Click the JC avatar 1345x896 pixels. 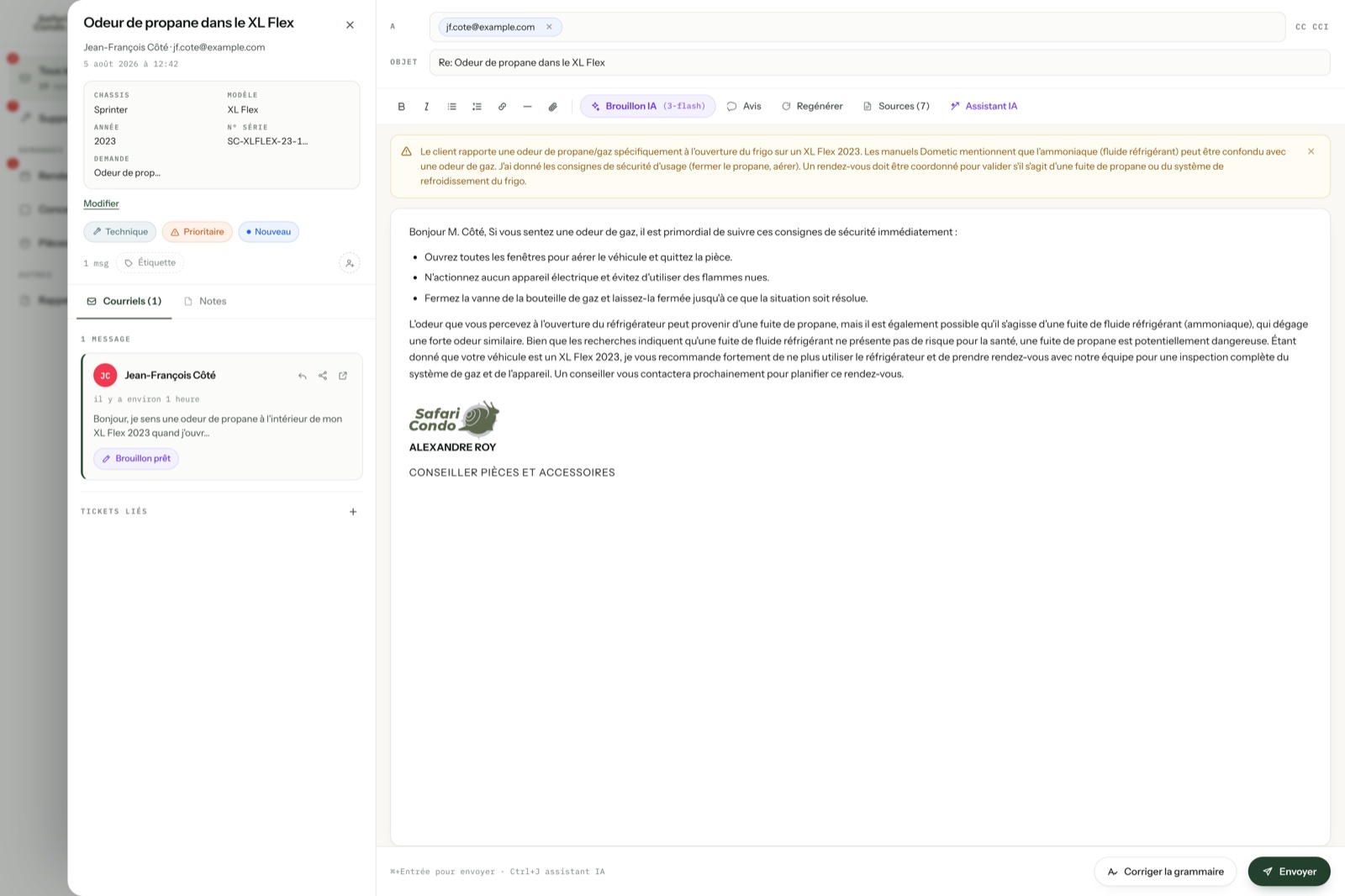pos(105,376)
